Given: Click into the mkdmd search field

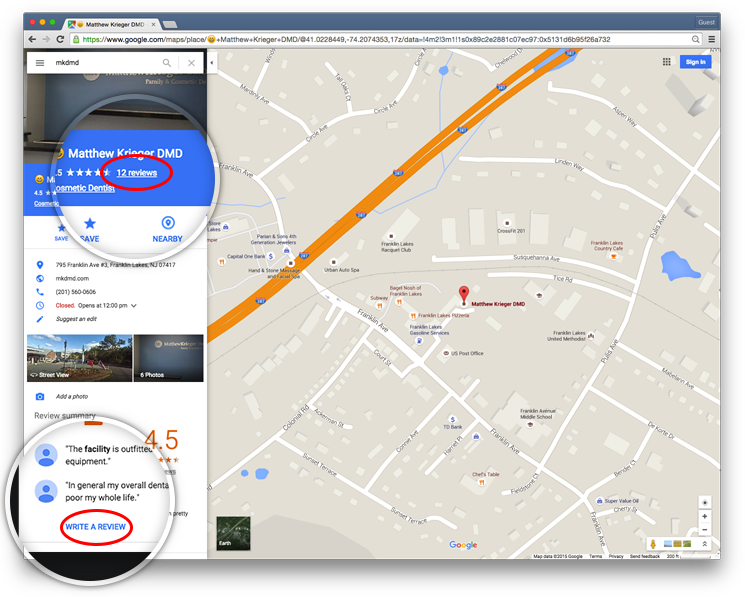Looking at the screenshot, I should [x=107, y=63].
